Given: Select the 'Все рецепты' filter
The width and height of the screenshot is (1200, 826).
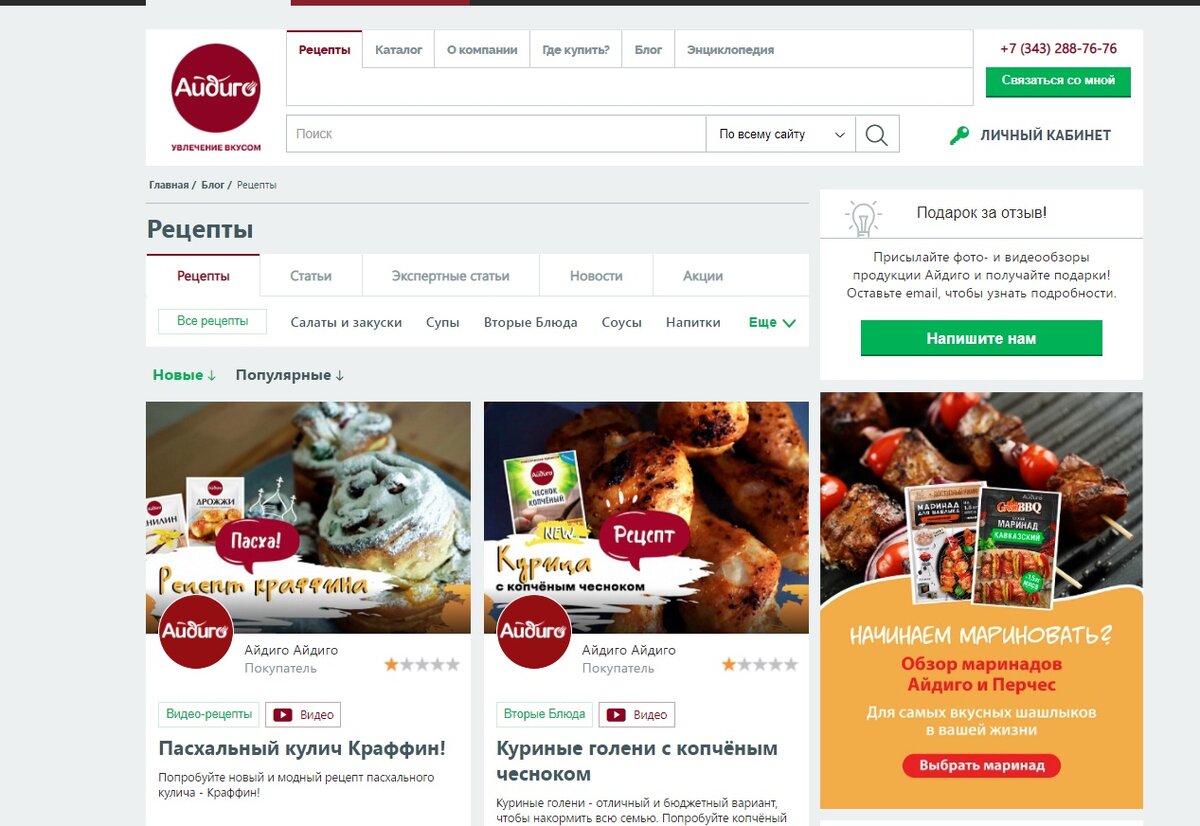Looking at the screenshot, I should click(212, 321).
